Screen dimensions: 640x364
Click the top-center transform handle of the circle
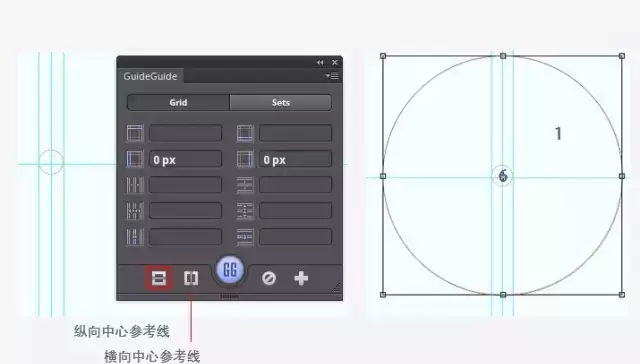click(x=503, y=56)
